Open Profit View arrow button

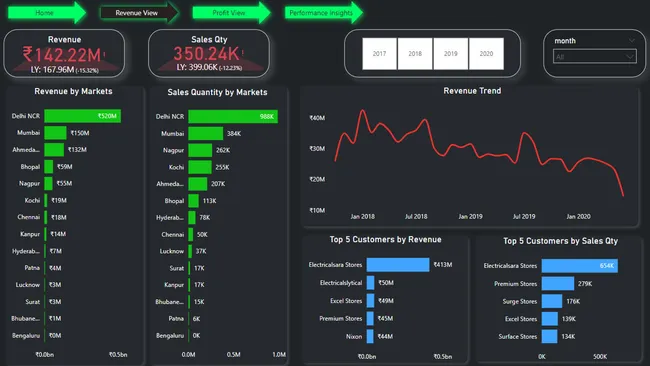pos(231,13)
